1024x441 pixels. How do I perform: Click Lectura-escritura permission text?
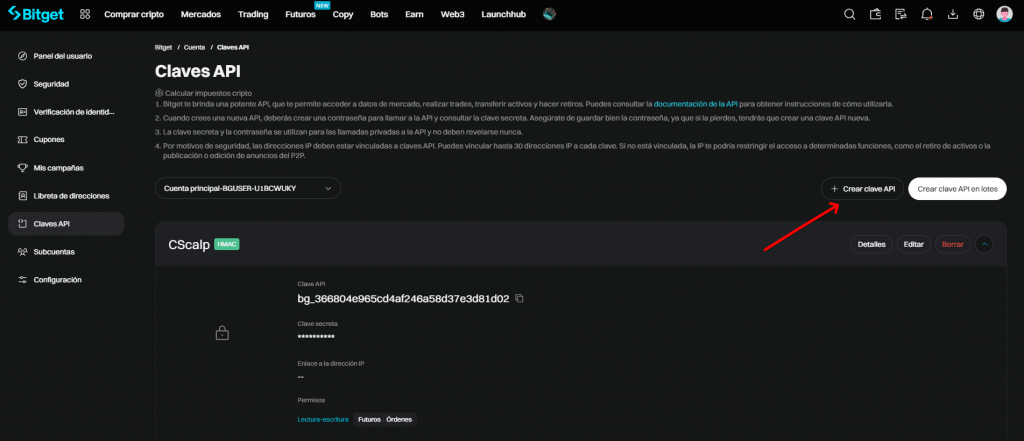[323, 419]
